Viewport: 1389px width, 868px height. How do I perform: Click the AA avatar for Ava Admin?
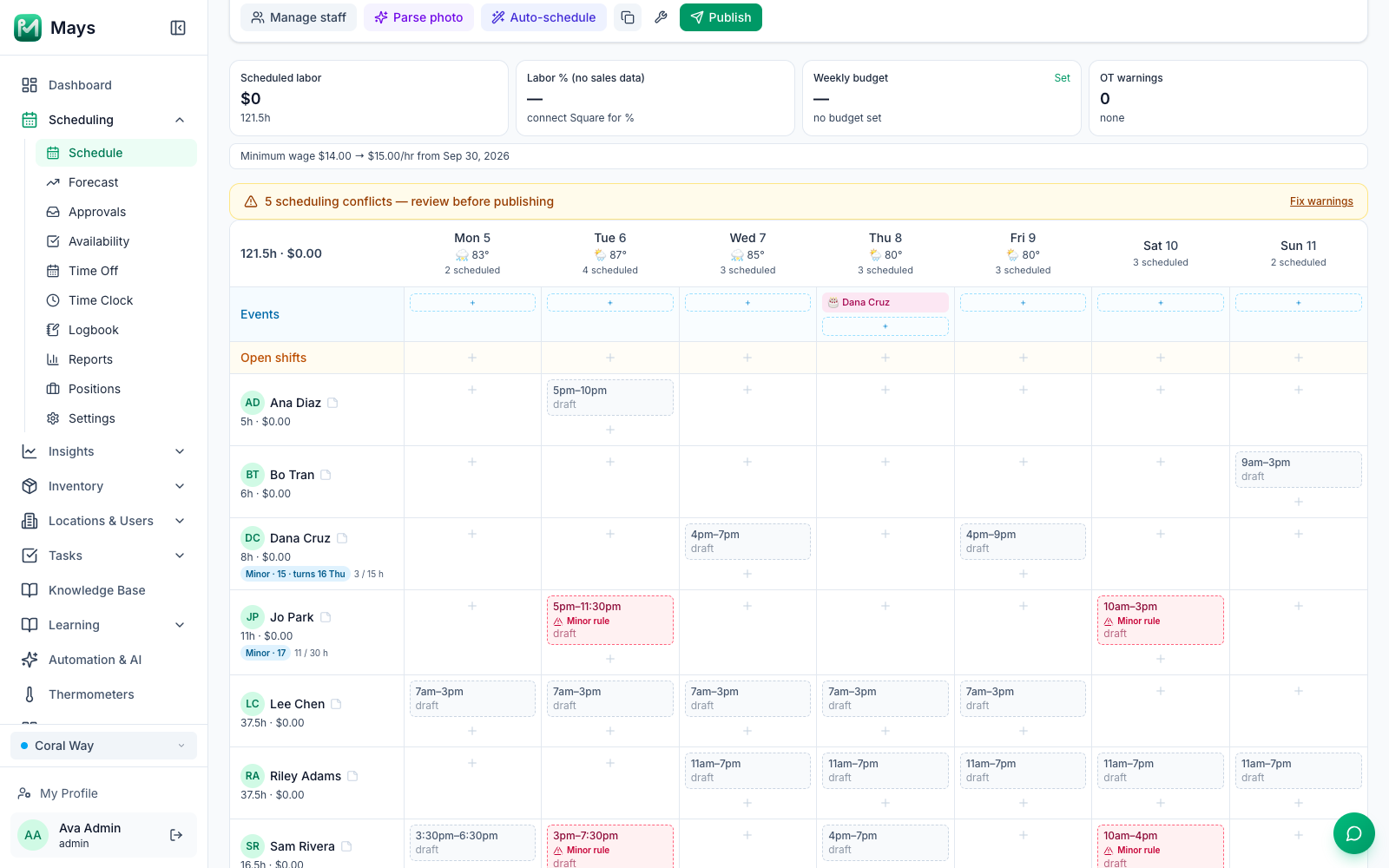click(33, 835)
